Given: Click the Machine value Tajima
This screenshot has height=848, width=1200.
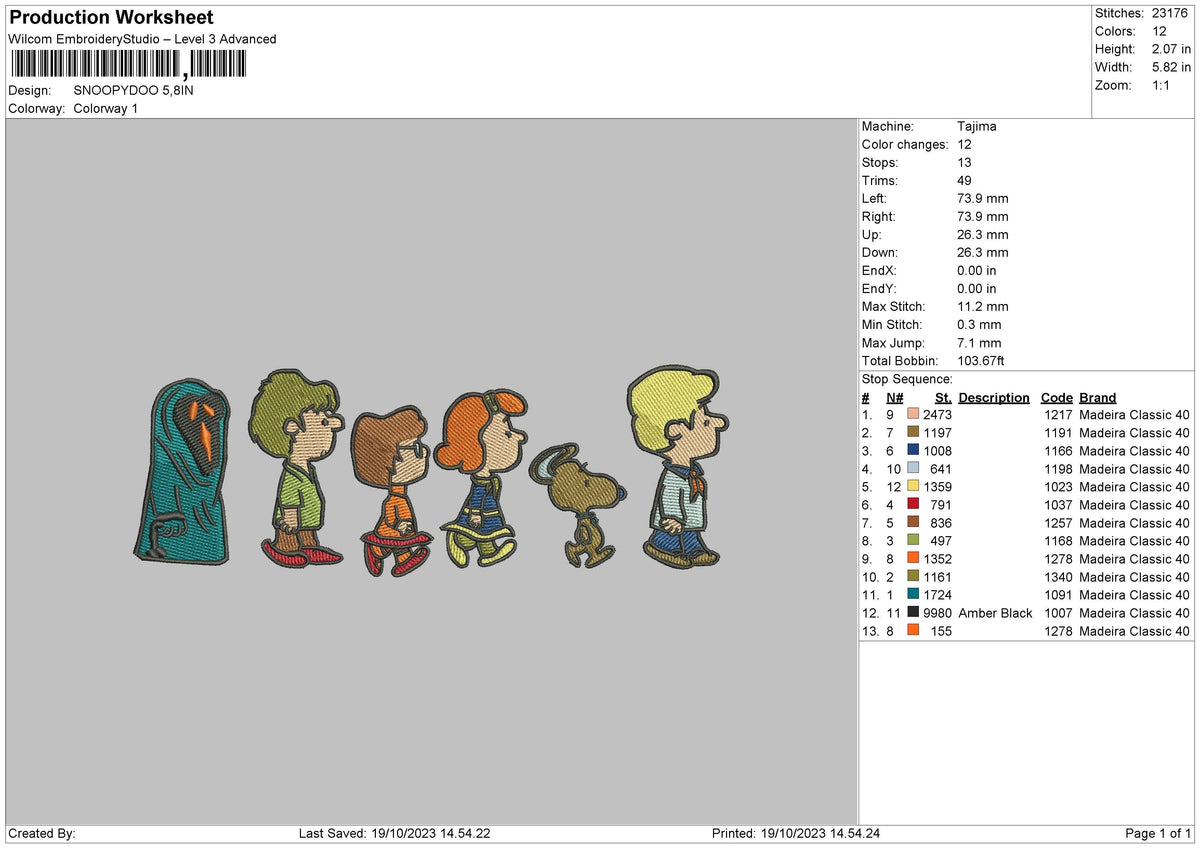Looking at the screenshot, I should [976, 126].
